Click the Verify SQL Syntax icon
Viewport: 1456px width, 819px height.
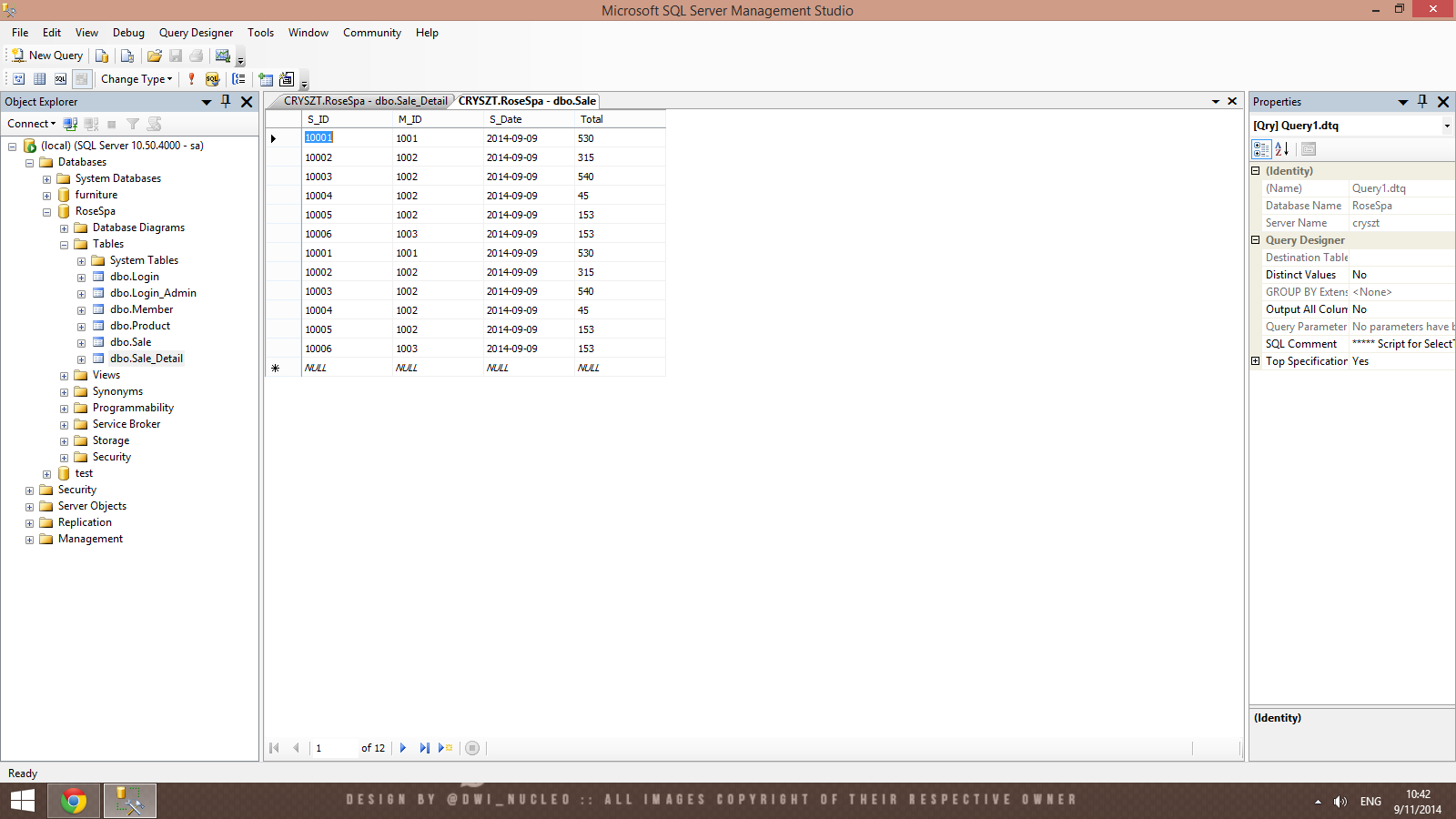[212, 79]
